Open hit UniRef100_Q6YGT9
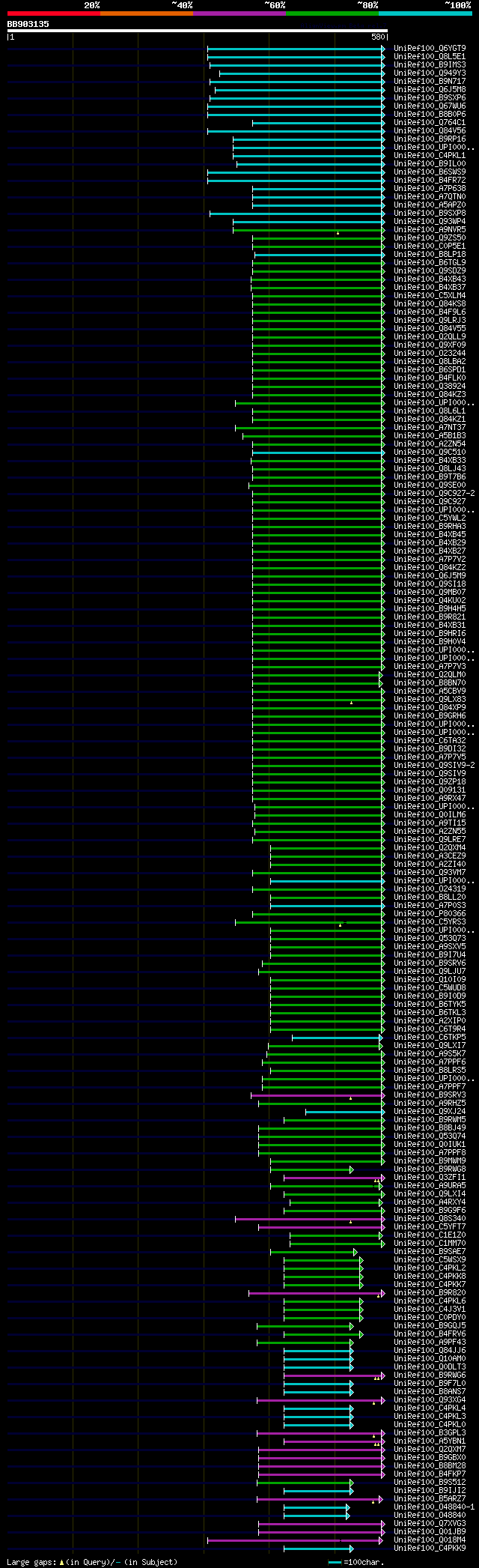 (430, 49)
